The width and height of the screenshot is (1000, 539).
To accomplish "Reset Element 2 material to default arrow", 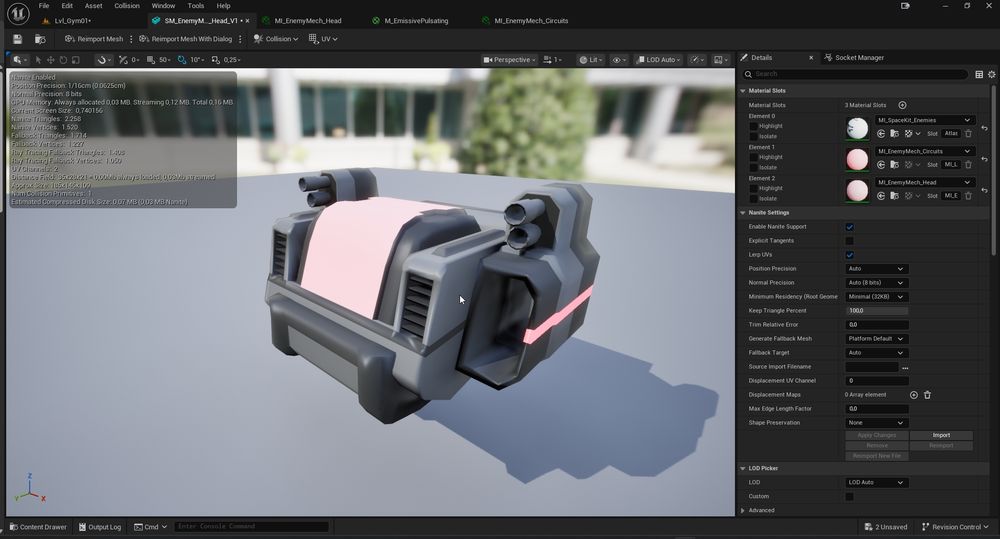I will (x=984, y=189).
